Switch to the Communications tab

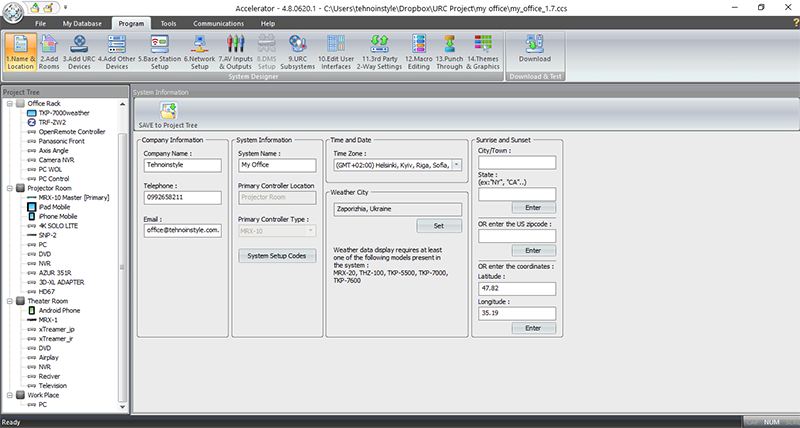click(218, 22)
